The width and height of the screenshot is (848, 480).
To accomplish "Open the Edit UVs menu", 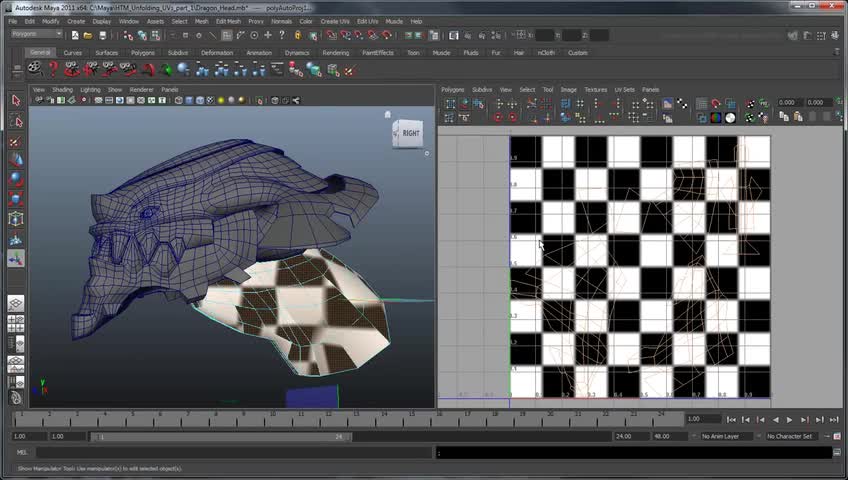I will (x=368, y=22).
